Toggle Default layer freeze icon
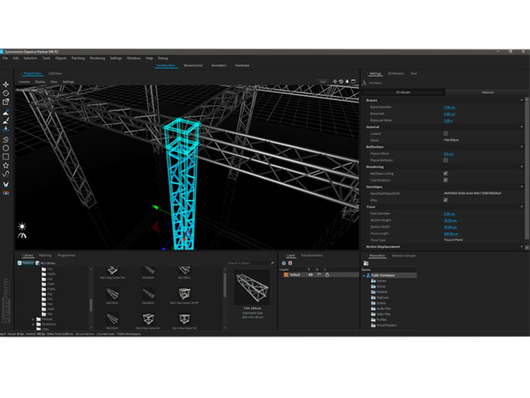 pyautogui.click(x=318, y=275)
